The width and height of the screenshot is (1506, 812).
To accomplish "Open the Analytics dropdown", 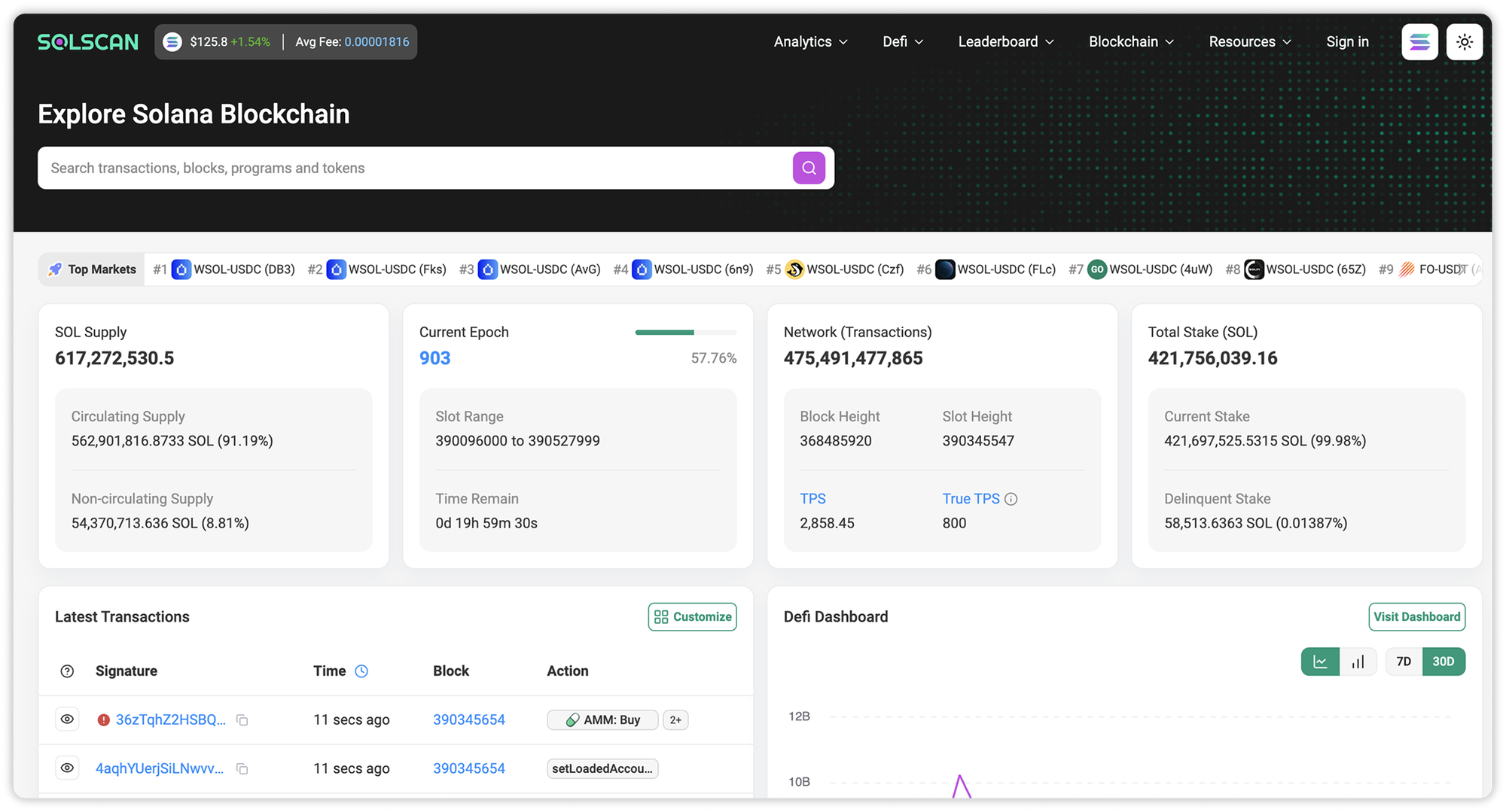I will [x=809, y=41].
